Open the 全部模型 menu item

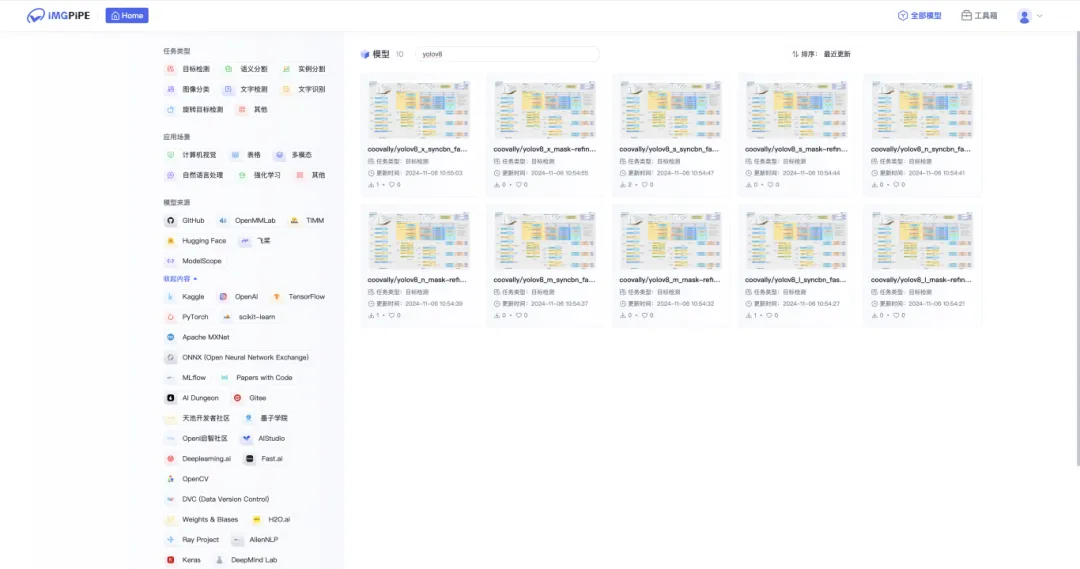point(919,16)
